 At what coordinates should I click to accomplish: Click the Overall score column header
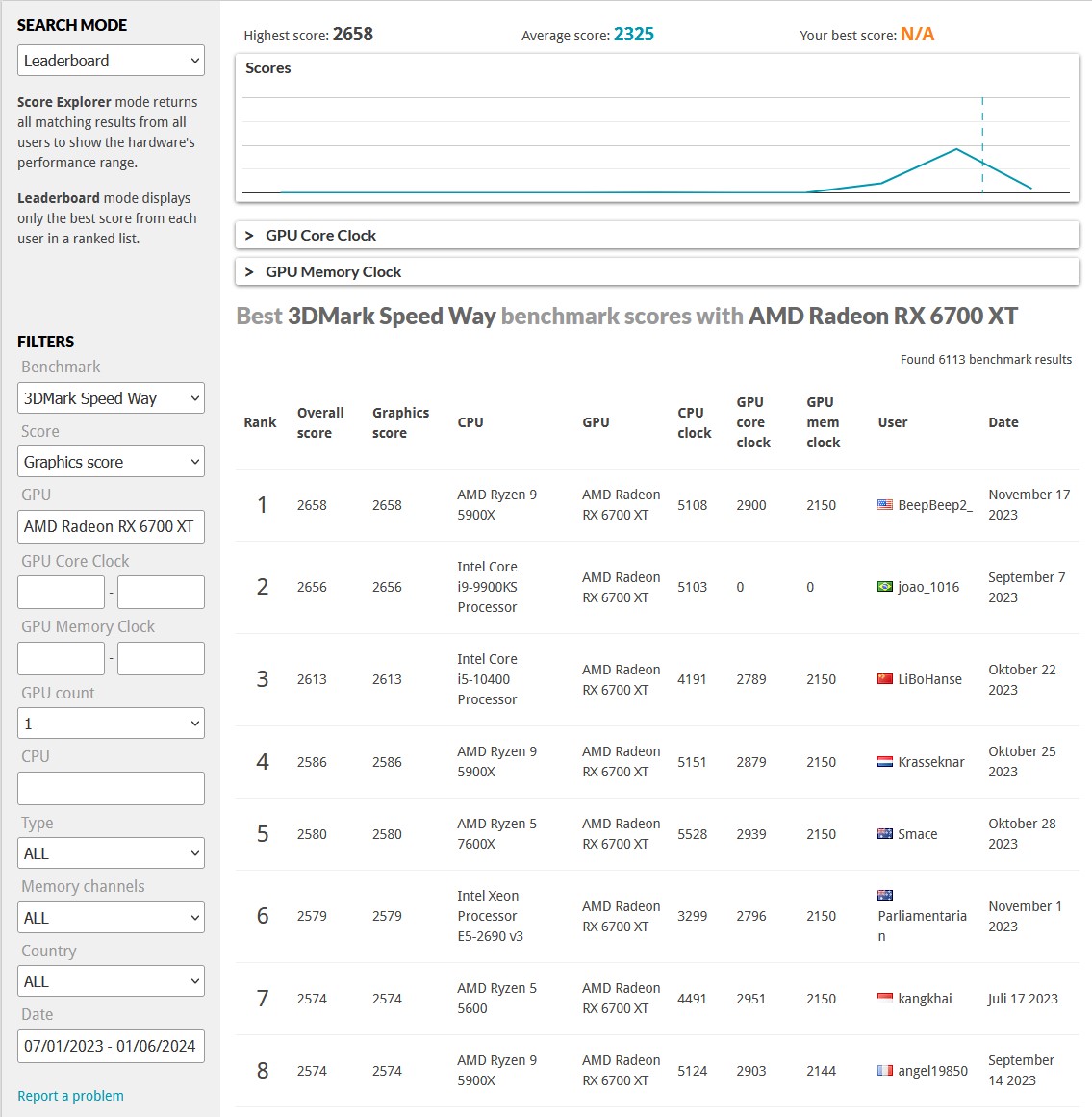tap(319, 422)
